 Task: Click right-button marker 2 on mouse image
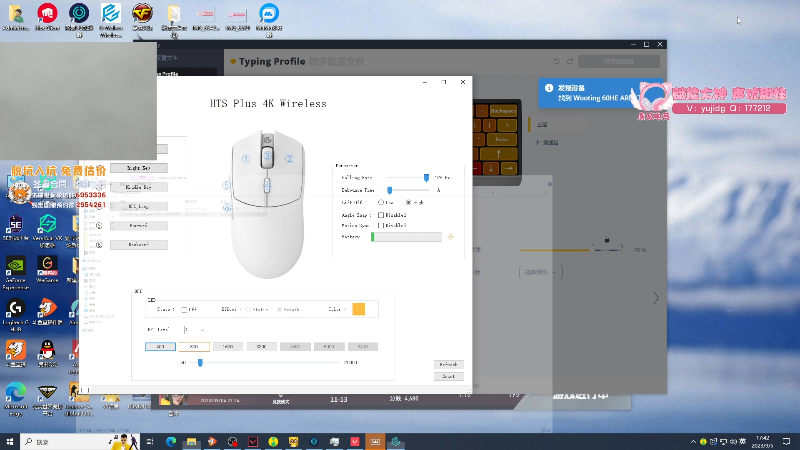point(289,159)
